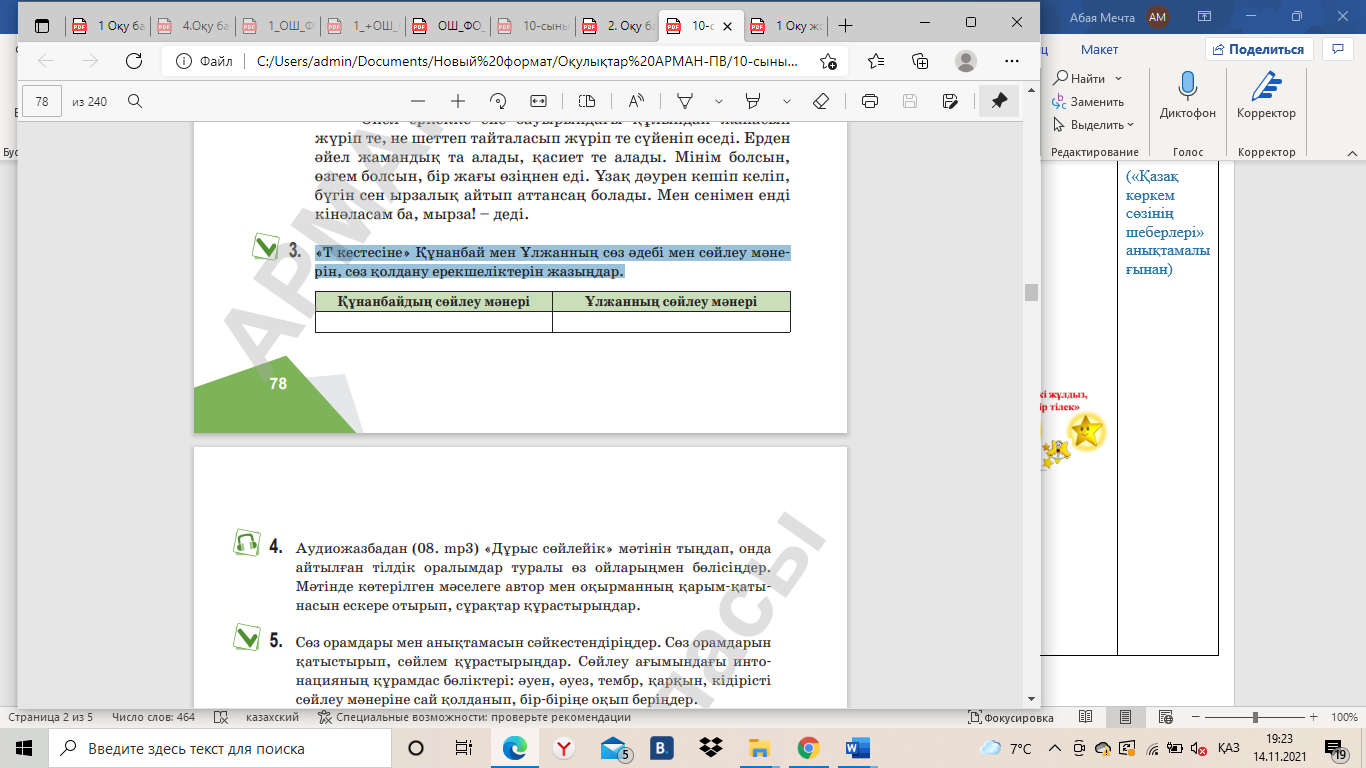Refresh the PDF page in Edge

pyautogui.click(x=133, y=61)
